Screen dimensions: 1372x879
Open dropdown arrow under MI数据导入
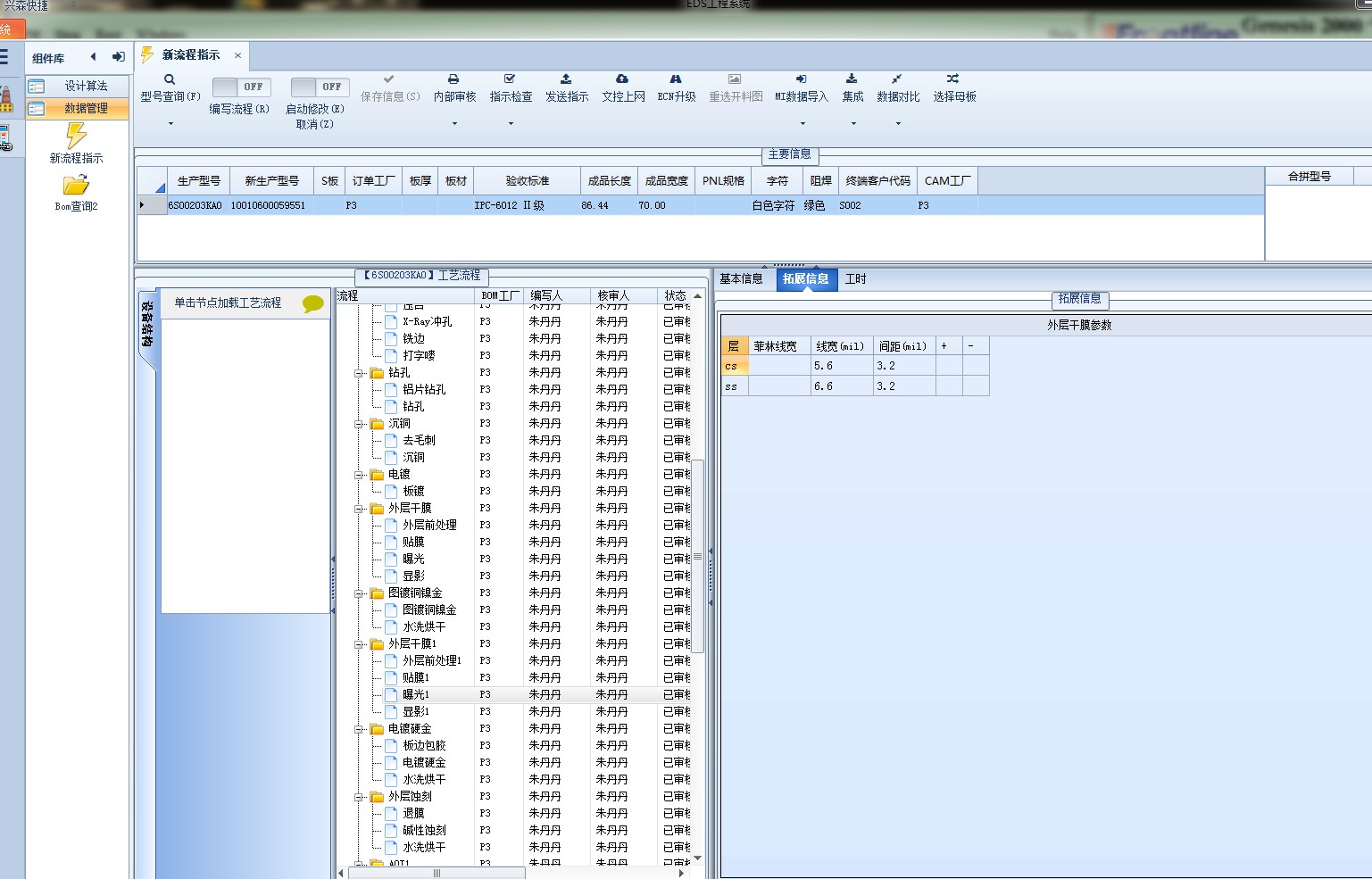click(x=802, y=124)
